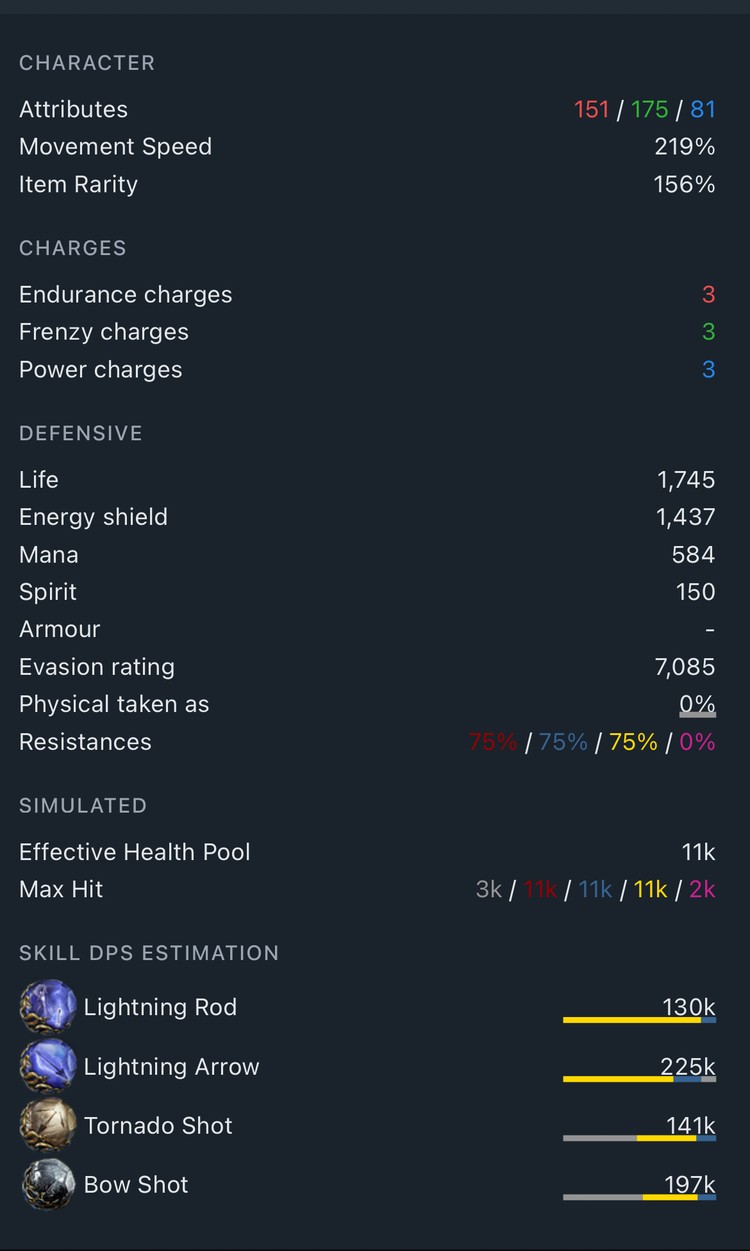
Task: Click the Tornado Shot 141k DPS bar
Action: 639,1138
